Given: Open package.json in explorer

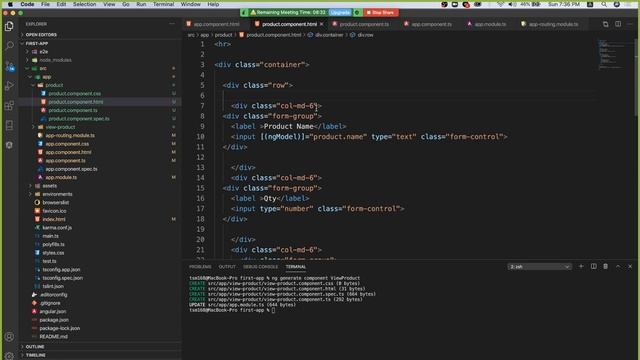Looking at the screenshot, I should (x=54, y=320).
